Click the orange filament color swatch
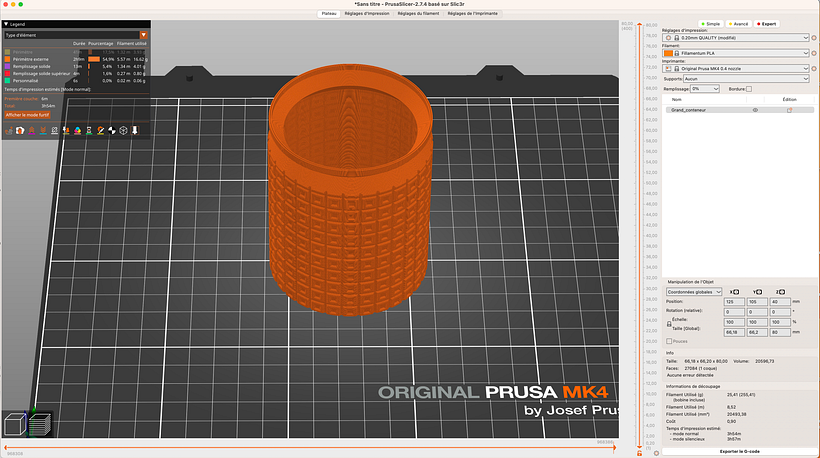Viewport: 820px width, 458px height. (669, 52)
